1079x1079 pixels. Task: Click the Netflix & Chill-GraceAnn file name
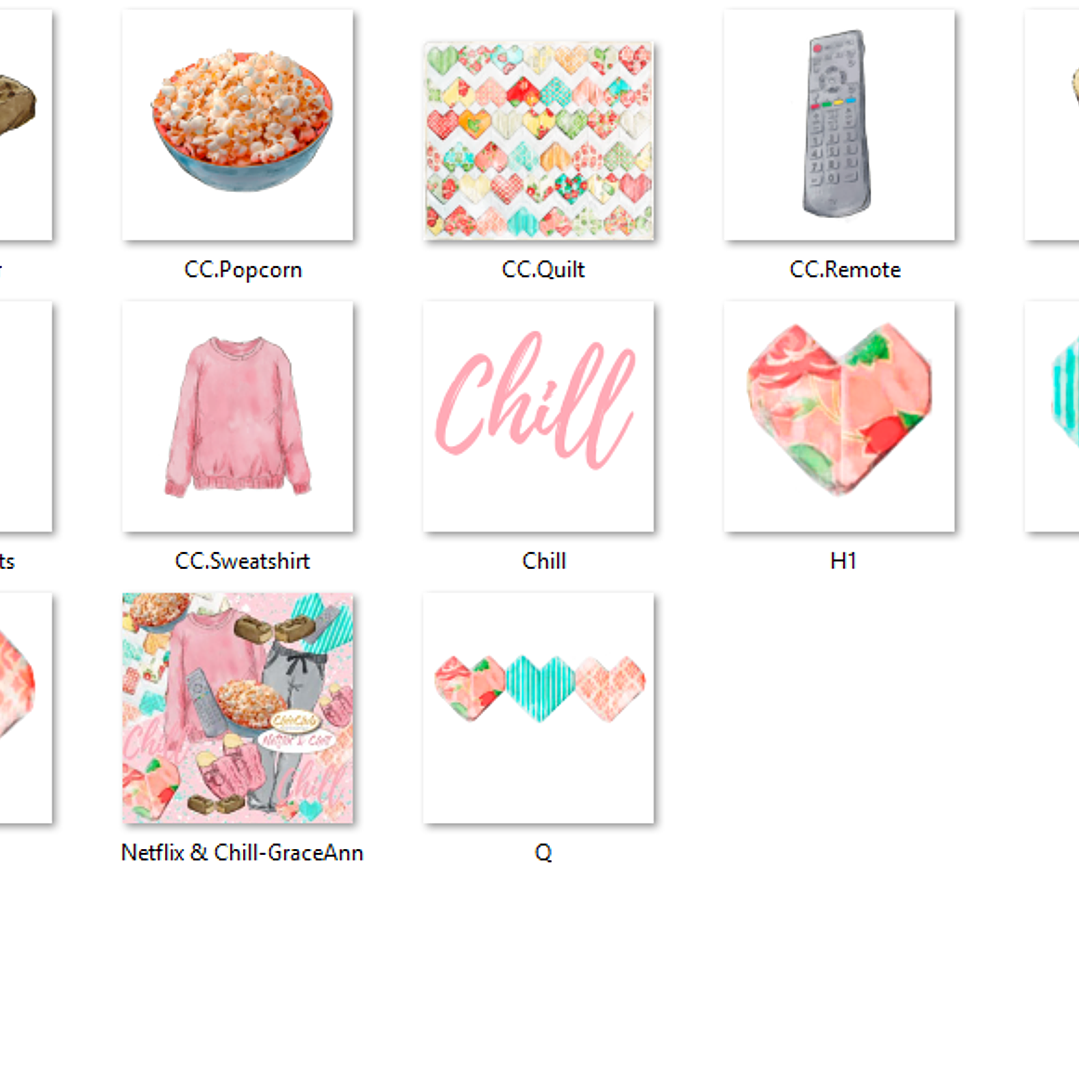242,853
